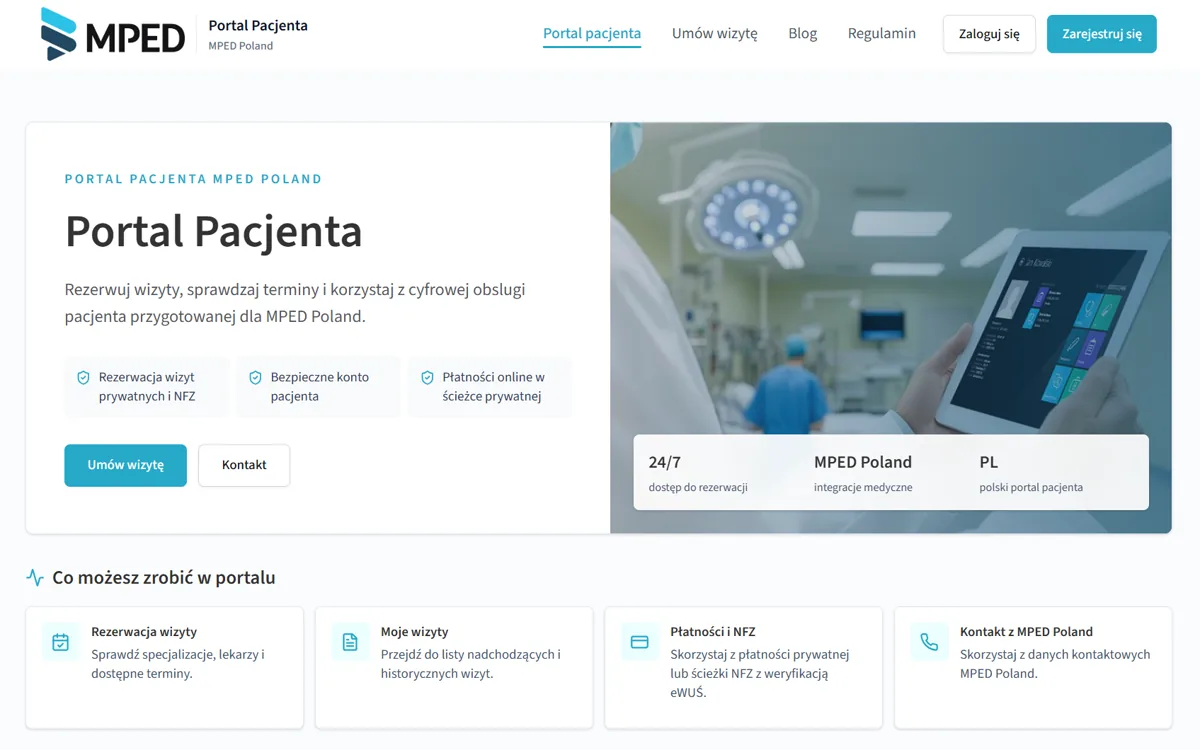
Task: Click the Płatności online w ścieżce prywatnej badge
Action: pyautogui.click(x=490, y=387)
